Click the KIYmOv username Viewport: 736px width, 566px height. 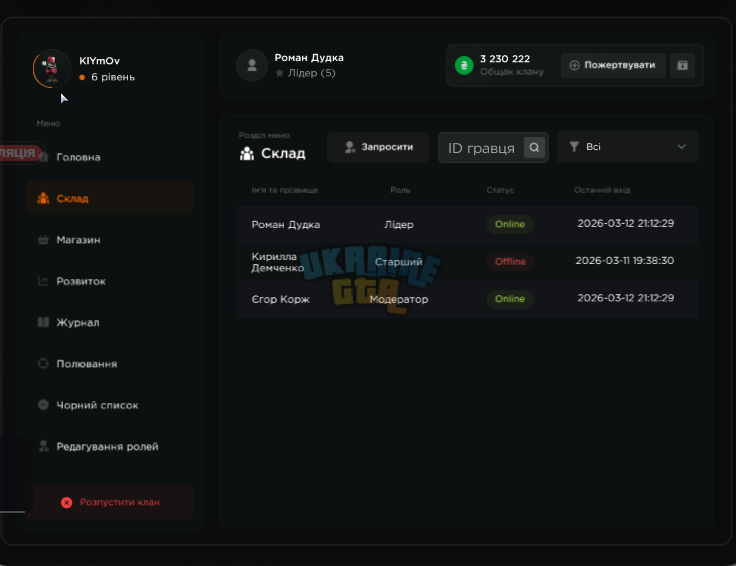click(x=100, y=61)
